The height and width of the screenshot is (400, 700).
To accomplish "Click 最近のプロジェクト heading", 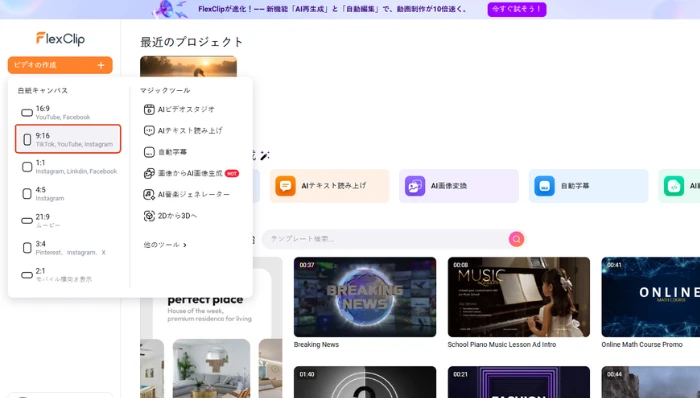I will pos(192,42).
